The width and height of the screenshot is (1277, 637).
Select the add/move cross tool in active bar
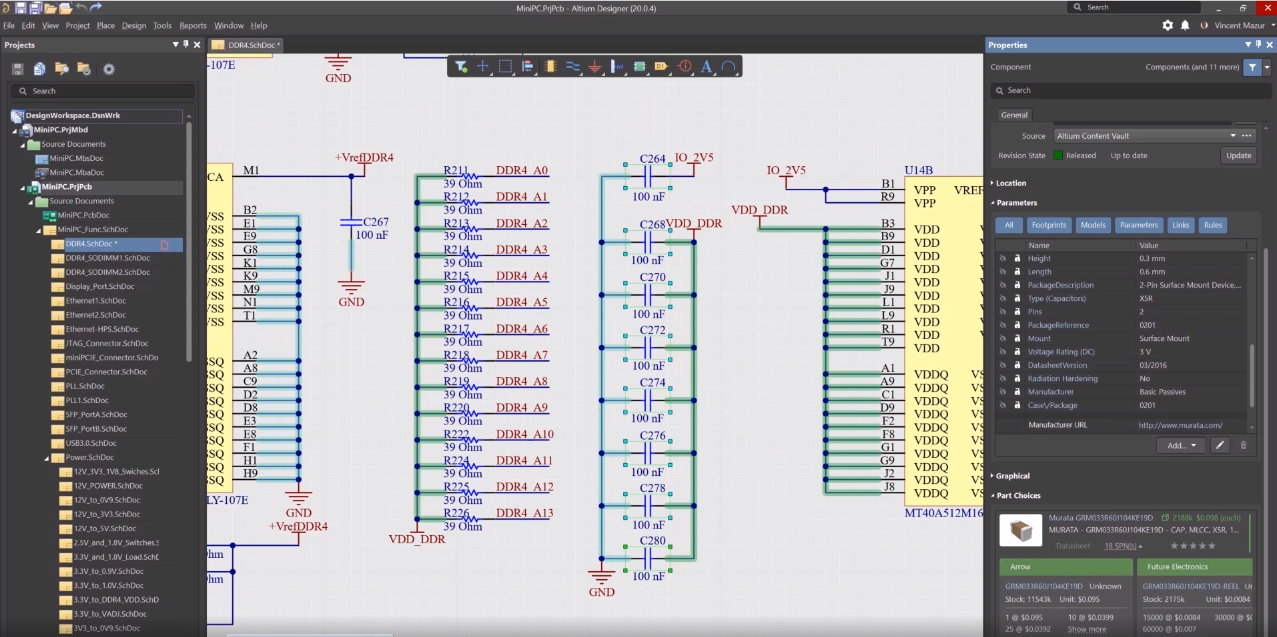[x=483, y=67]
